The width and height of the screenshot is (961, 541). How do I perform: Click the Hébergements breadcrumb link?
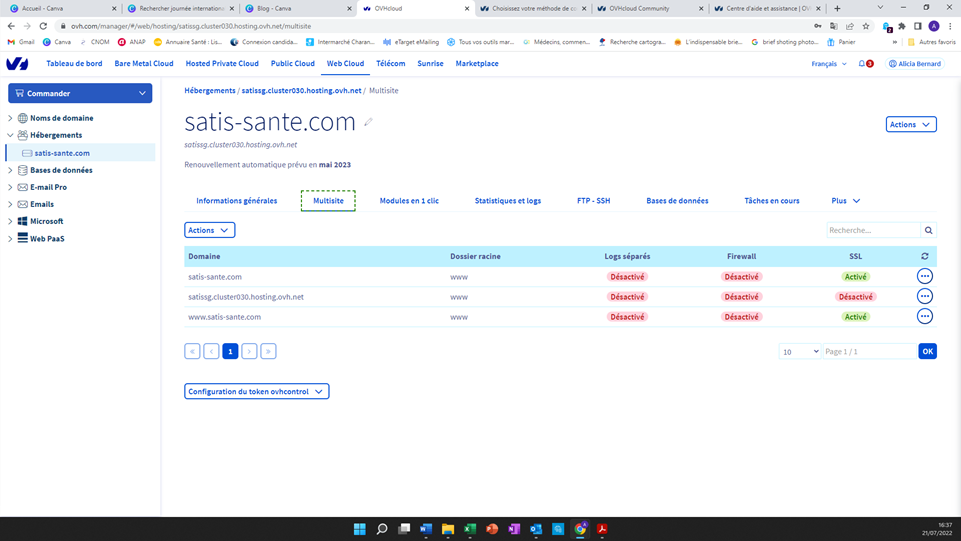click(209, 90)
